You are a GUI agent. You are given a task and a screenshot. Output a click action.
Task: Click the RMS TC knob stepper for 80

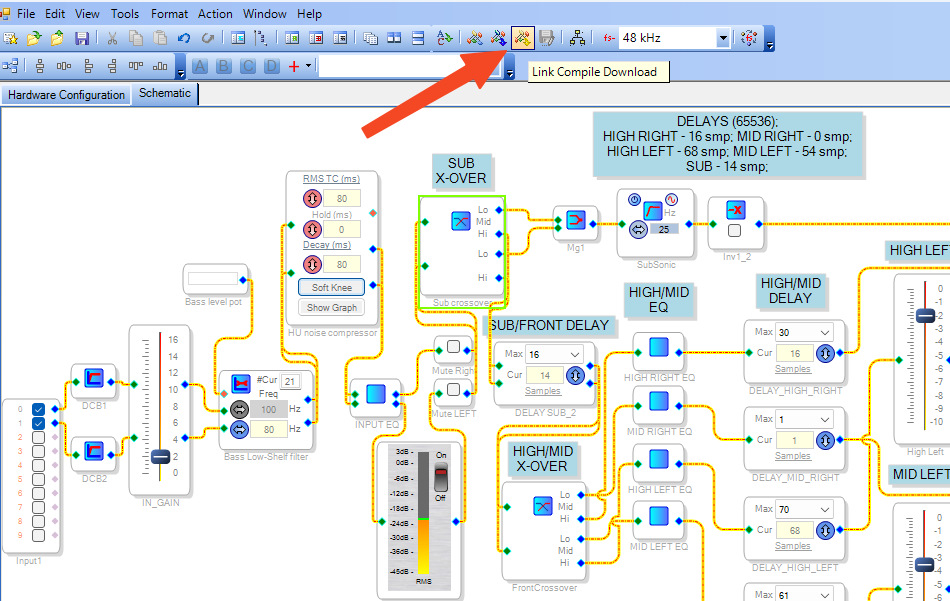(x=312, y=198)
